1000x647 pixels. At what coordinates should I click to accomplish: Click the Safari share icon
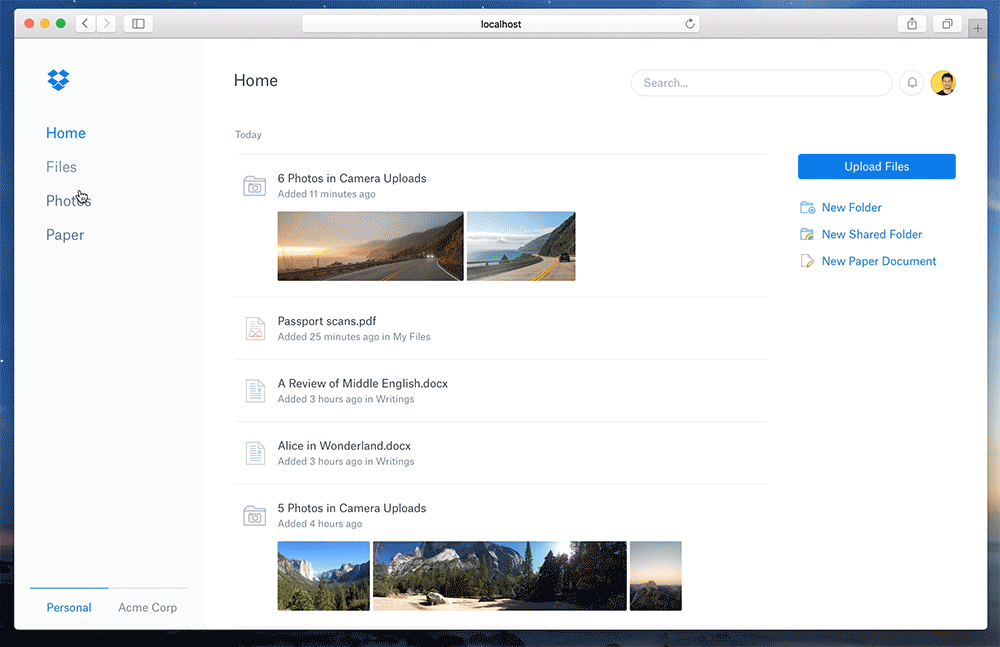point(911,23)
